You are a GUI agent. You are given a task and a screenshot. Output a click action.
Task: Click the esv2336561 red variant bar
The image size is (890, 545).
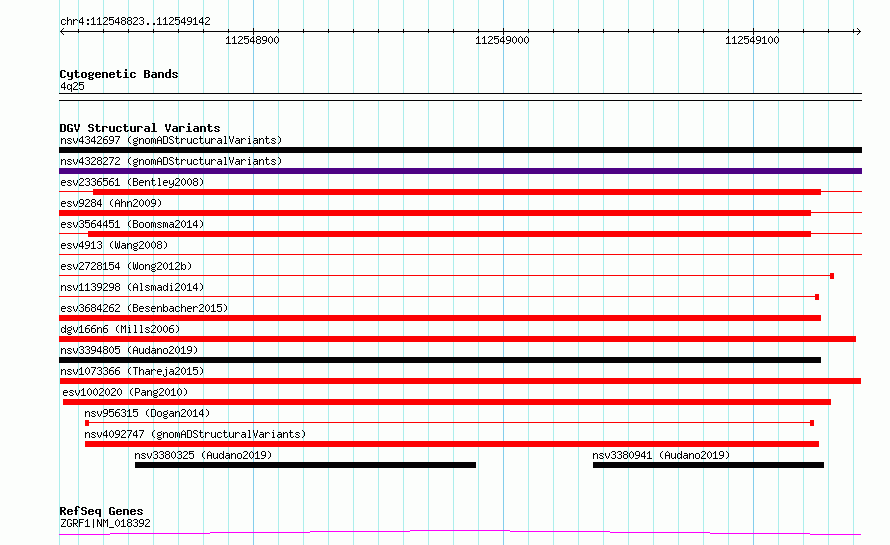pos(457,192)
